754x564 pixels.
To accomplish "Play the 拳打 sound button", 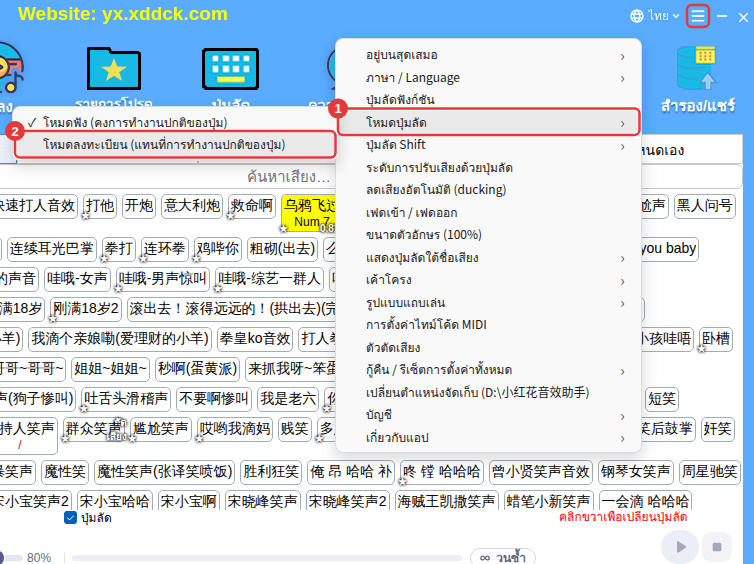I will pyautogui.click(x=119, y=249).
